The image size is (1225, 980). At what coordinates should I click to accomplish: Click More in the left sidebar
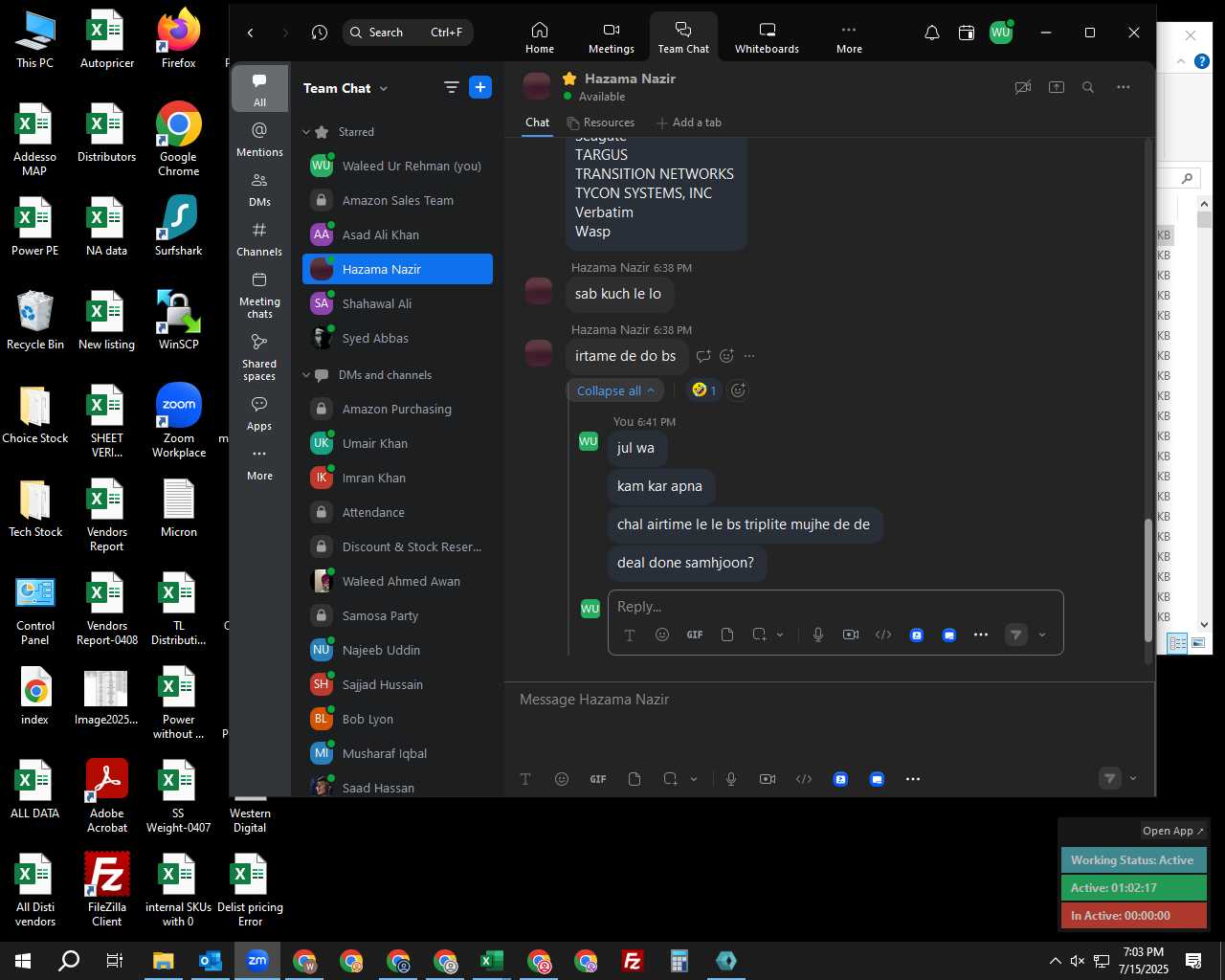click(259, 463)
